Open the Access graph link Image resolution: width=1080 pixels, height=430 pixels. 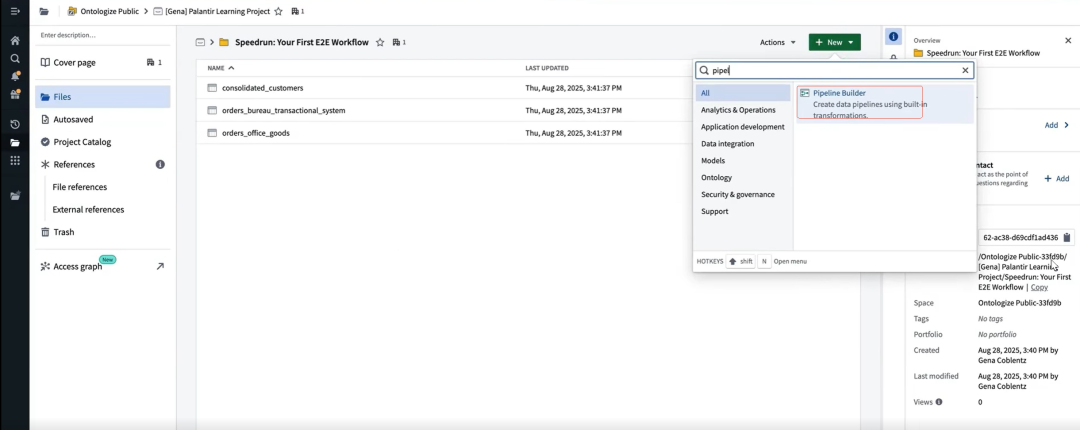(x=102, y=266)
